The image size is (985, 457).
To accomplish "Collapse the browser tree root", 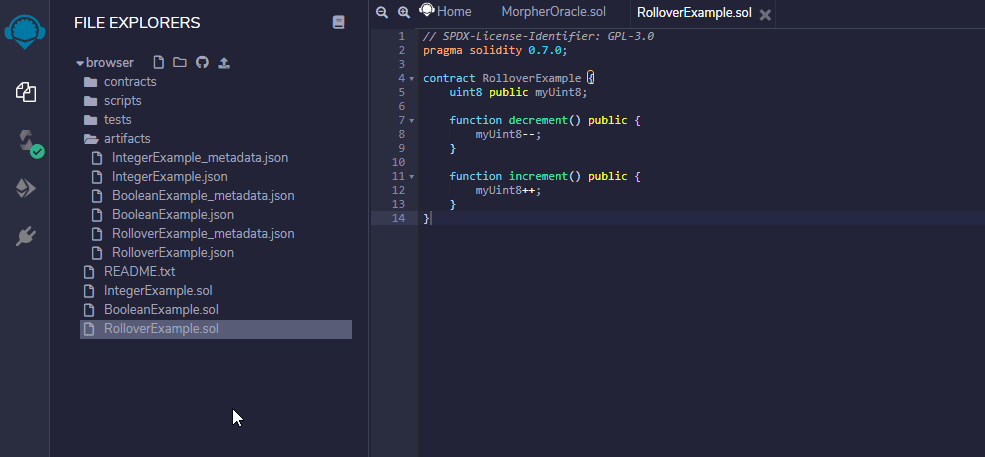I will [80, 63].
